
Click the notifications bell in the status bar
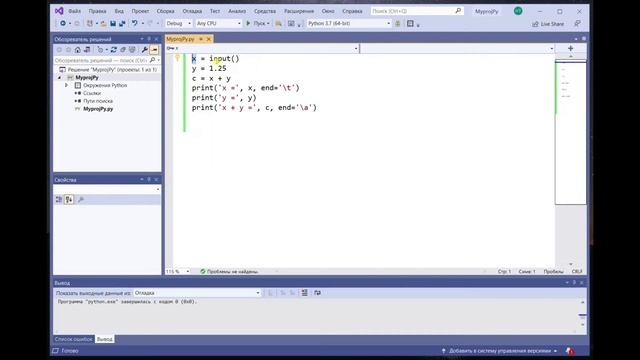[x=570, y=351]
